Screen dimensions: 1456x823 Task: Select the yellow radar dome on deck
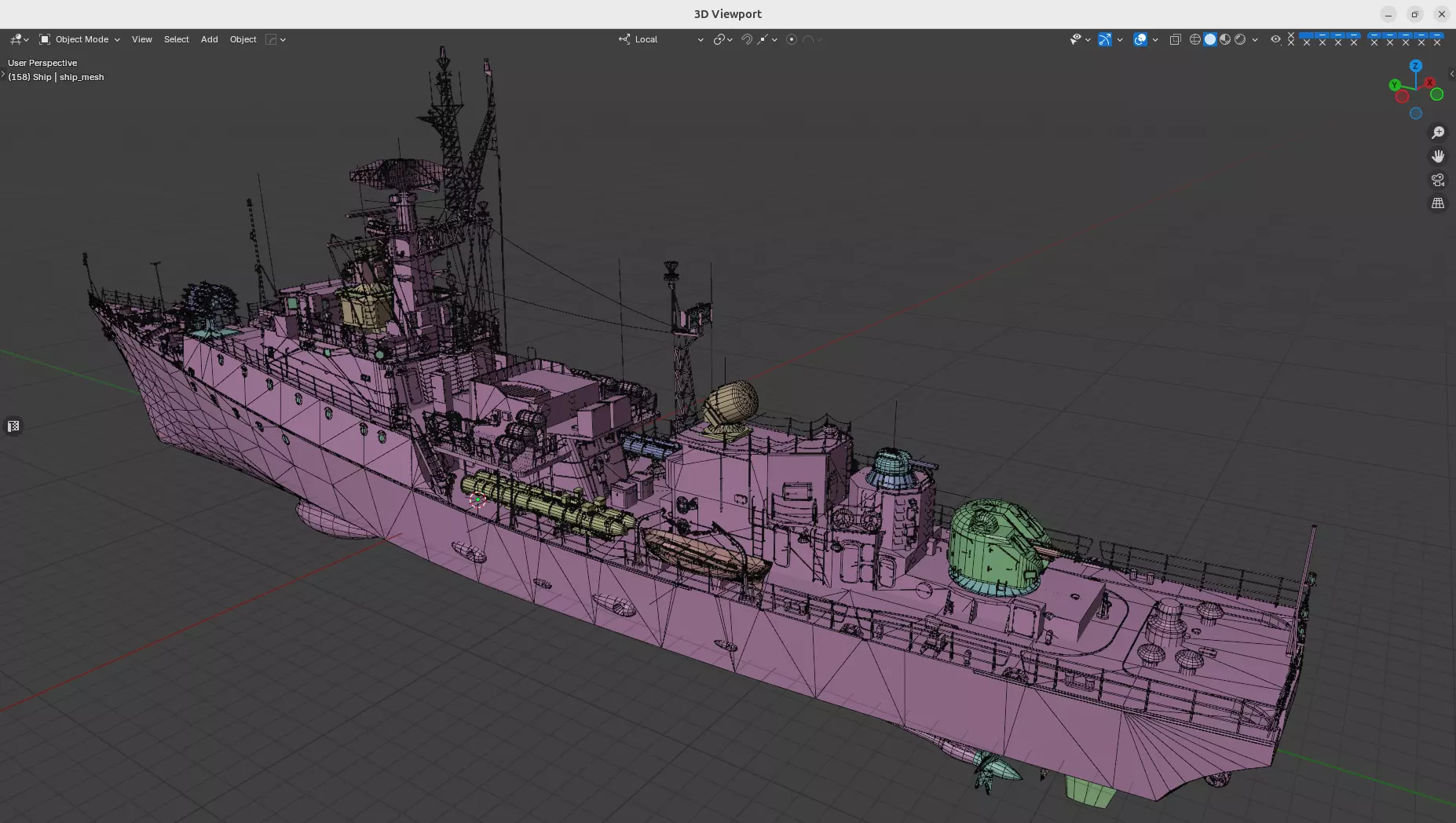(x=730, y=406)
